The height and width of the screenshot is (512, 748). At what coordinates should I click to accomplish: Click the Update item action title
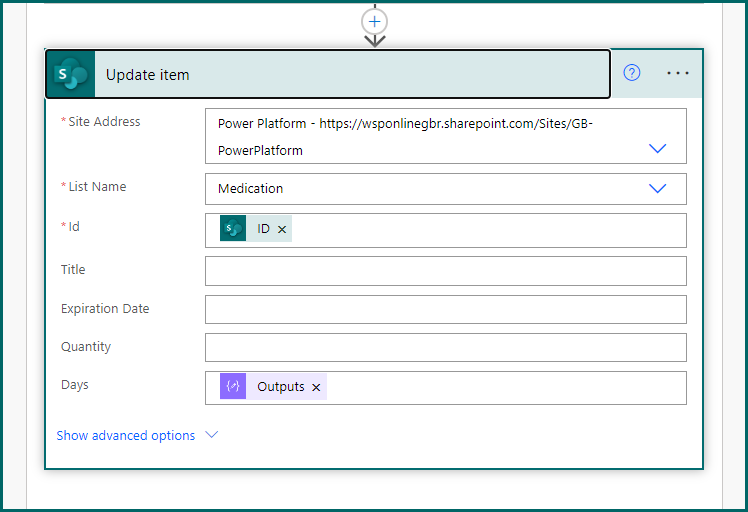tap(147, 75)
